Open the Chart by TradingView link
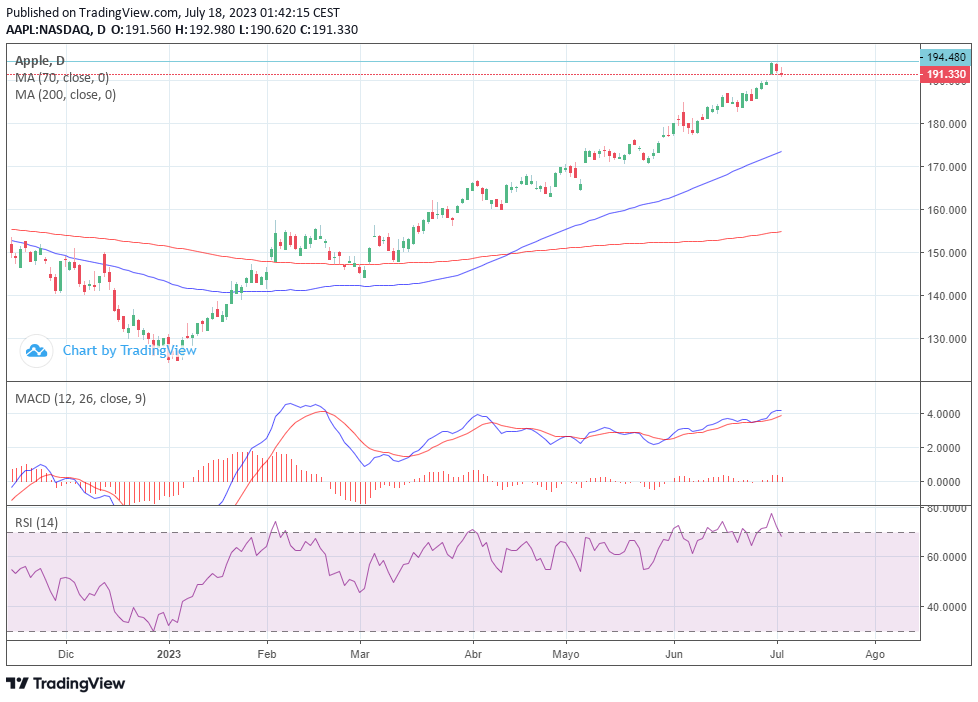This screenshot has width=978, height=702. tap(129, 350)
